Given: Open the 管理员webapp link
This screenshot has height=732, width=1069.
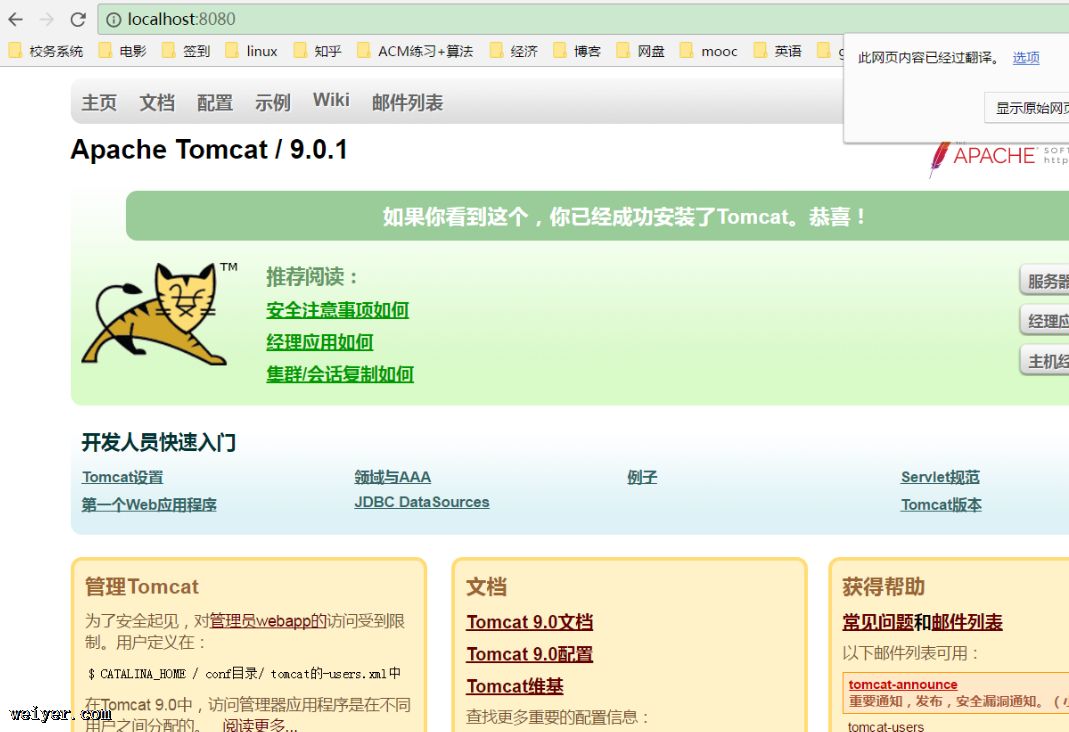Looking at the screenshot, I should pos(268,621).
